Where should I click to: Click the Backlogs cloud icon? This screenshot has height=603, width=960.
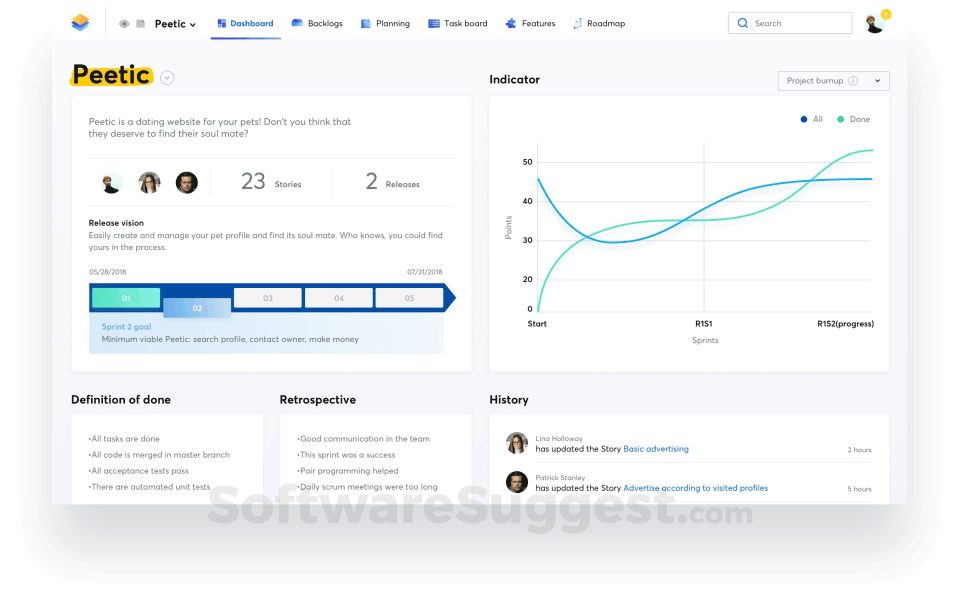(297, 23)
